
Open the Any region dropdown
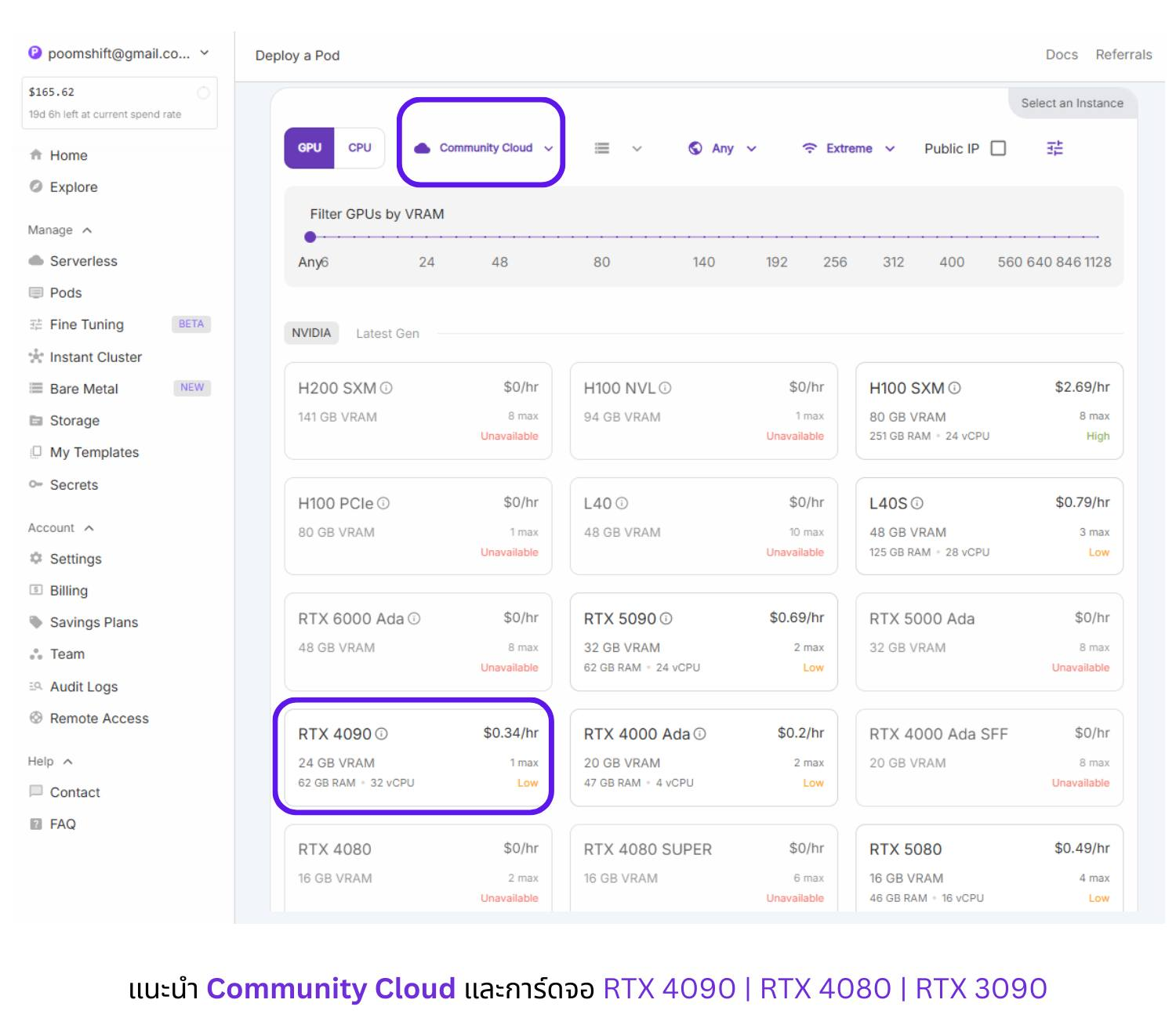pos(722,148)
